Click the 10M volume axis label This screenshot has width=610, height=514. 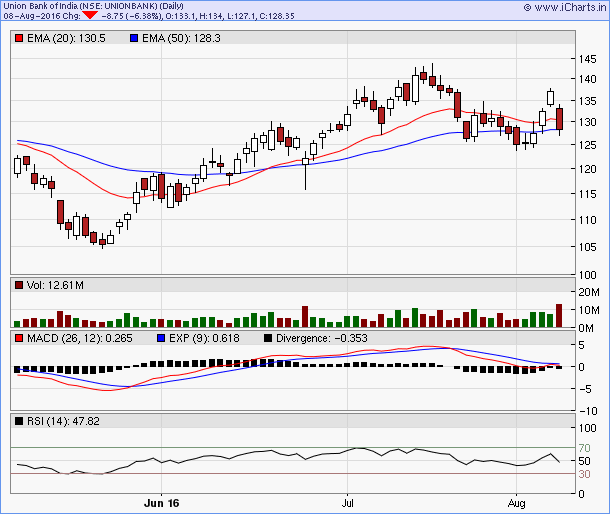(x=589, y=310)
